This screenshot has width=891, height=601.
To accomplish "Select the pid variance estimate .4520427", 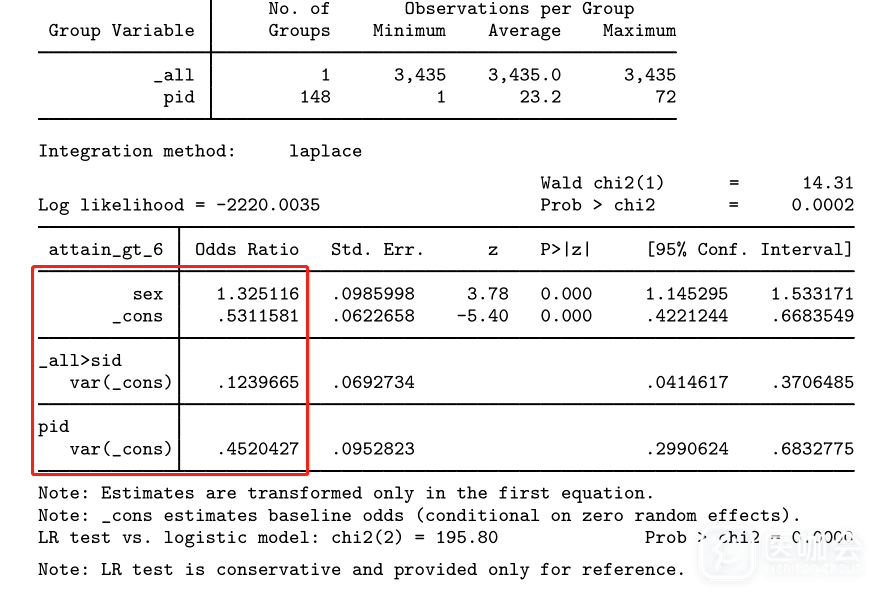I will [257, 449].
